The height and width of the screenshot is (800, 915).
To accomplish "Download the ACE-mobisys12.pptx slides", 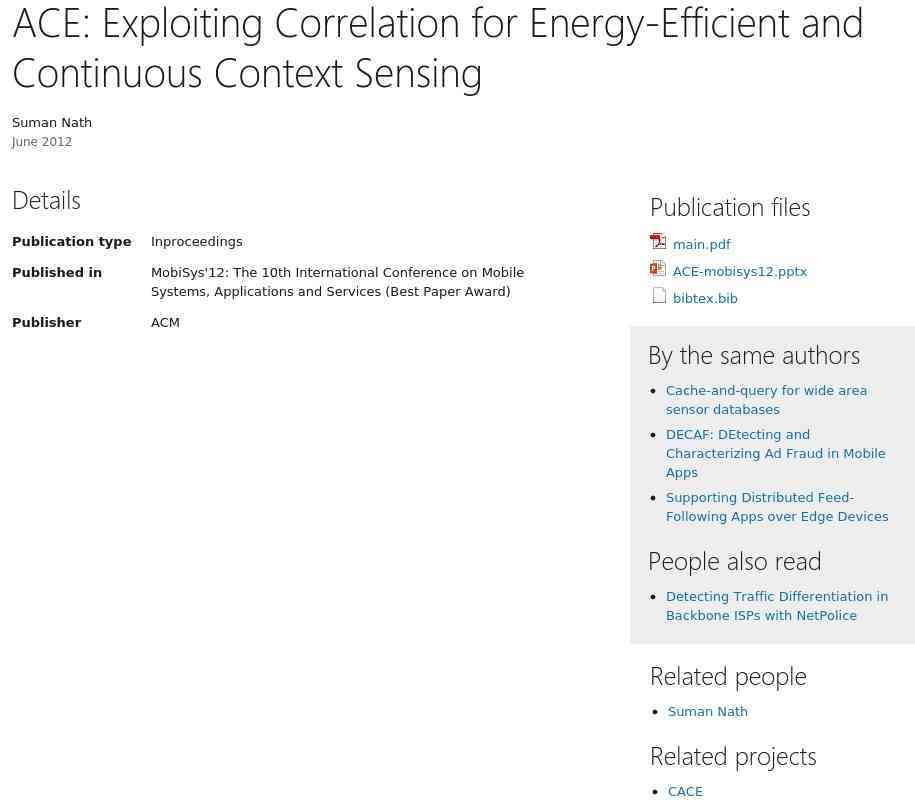I will (739, 272).
